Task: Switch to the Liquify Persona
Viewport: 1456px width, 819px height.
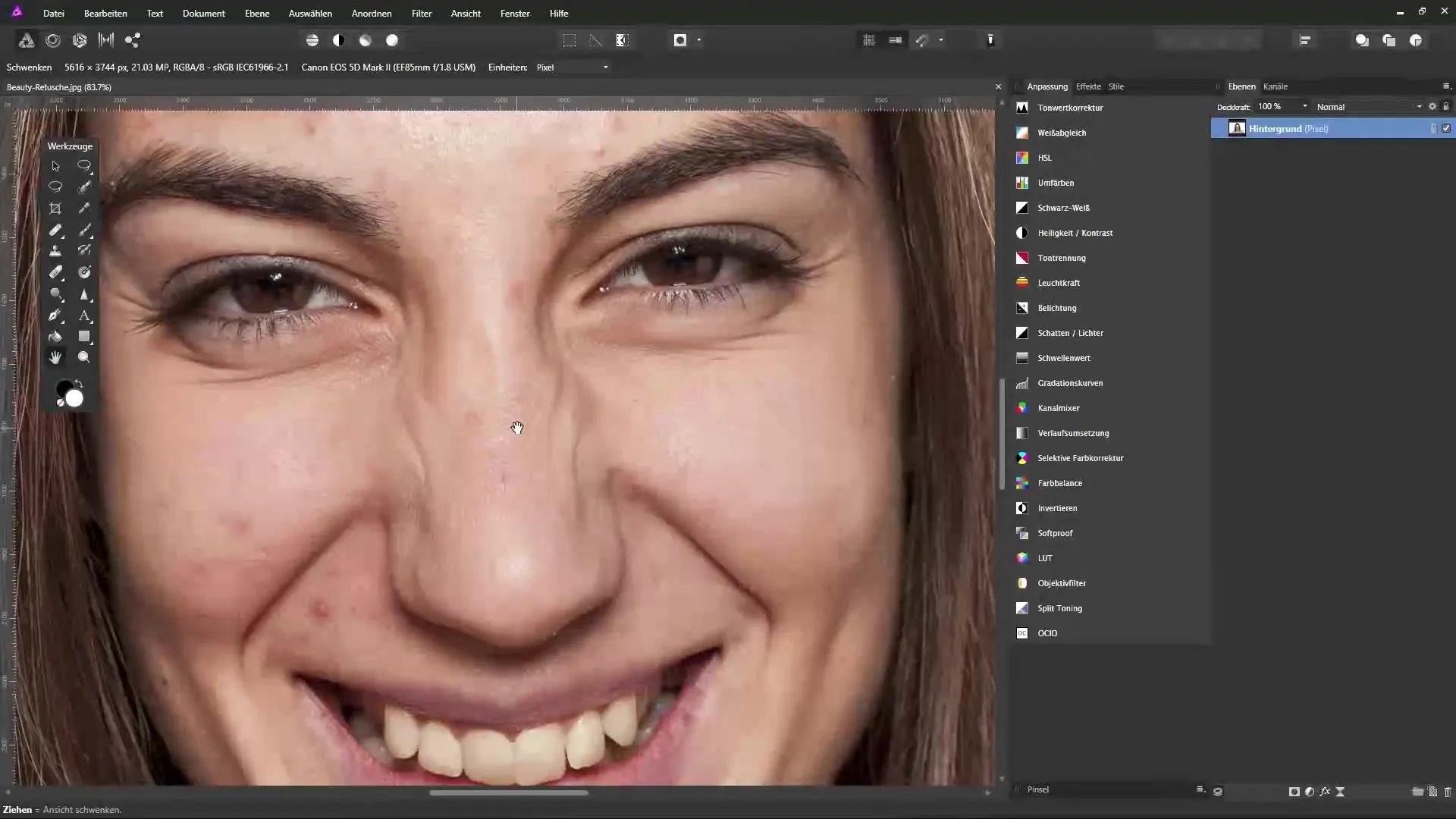Action: (x=53, y=40)
